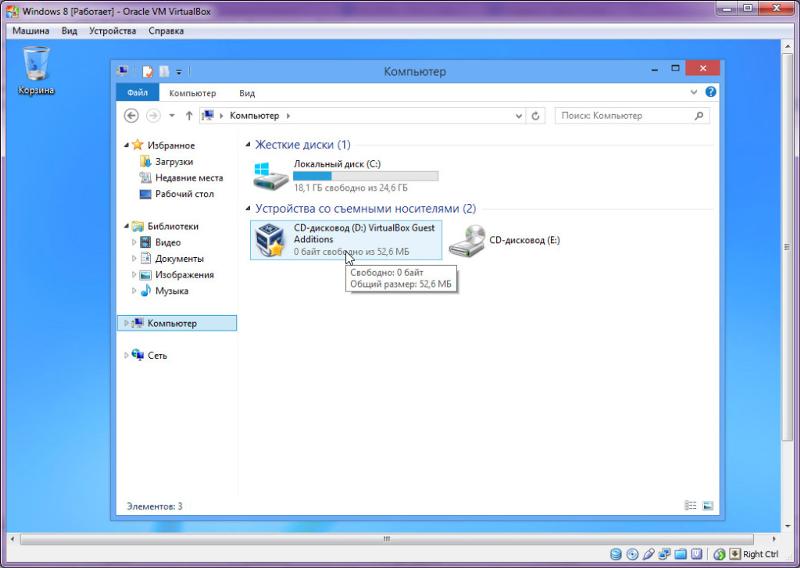Click the breadcrumb arrow after Компьютер in address bar
Image resolution: width=800 pixels, height=568 pixels.
click(288, 116)
